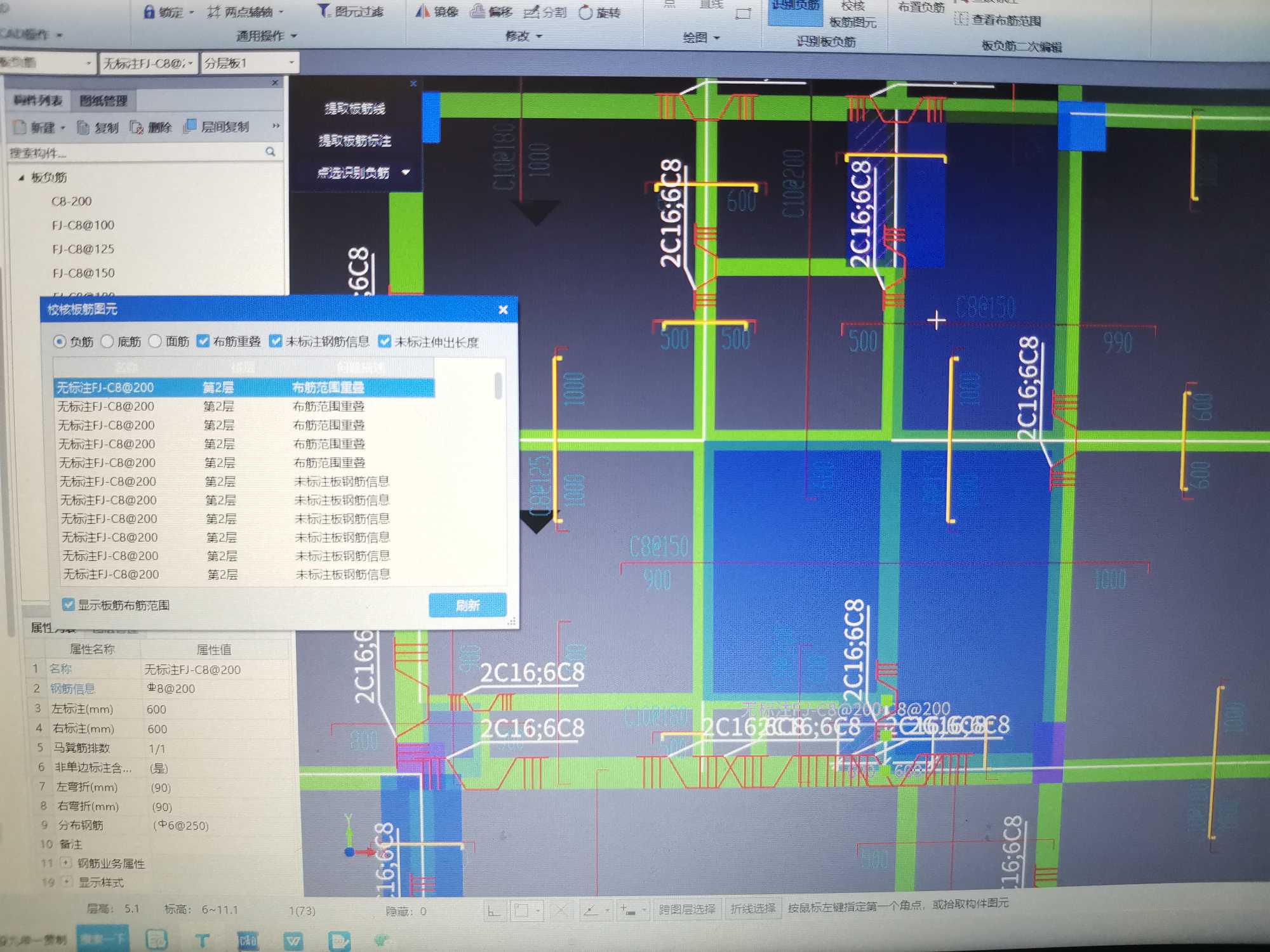1270x952 pixels.
Task: Click the 布置负筋 ribbon command
Action: 921,8
